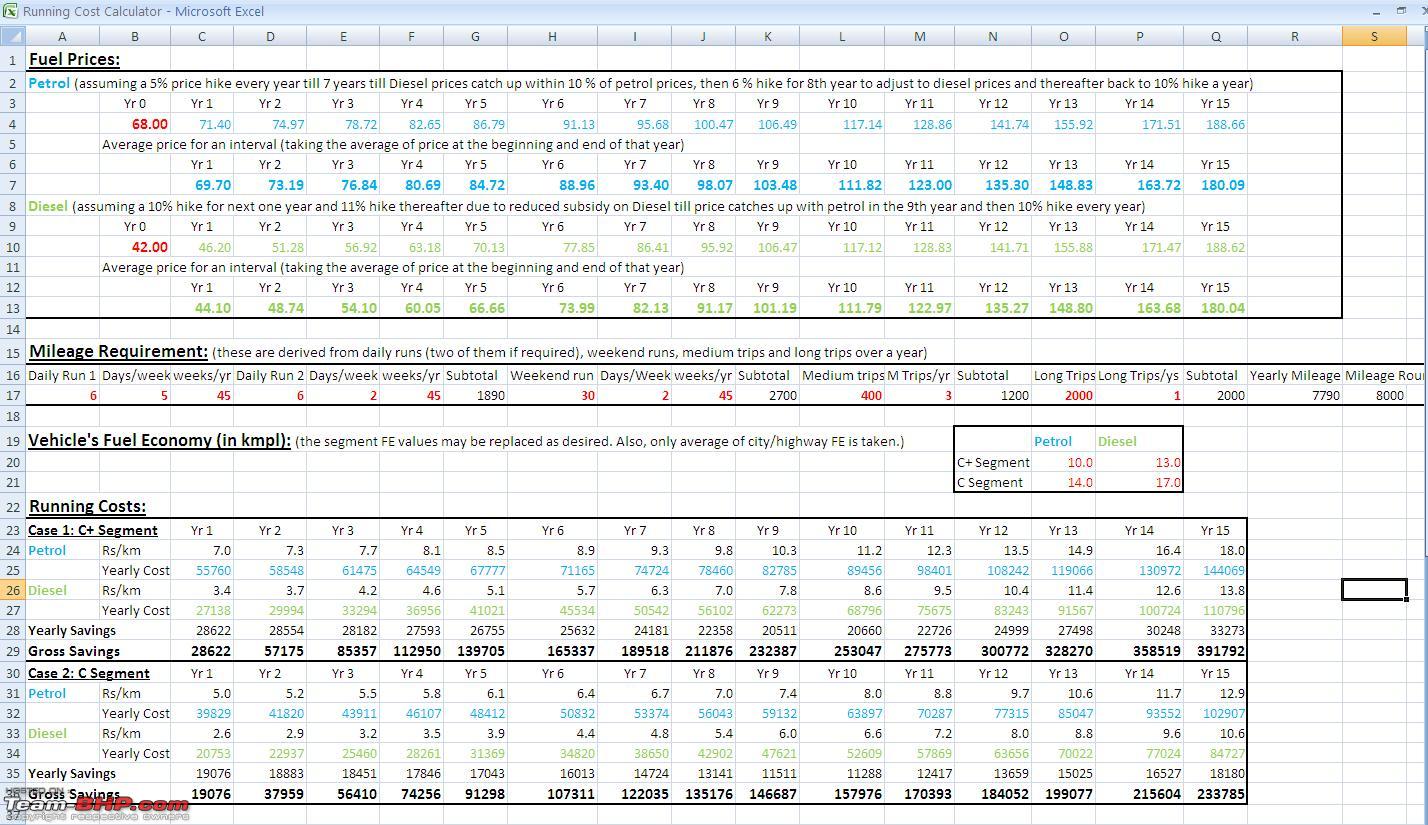
Task: Click Case 2 petrol yearly cost 102907
Action: point(1224,713)
